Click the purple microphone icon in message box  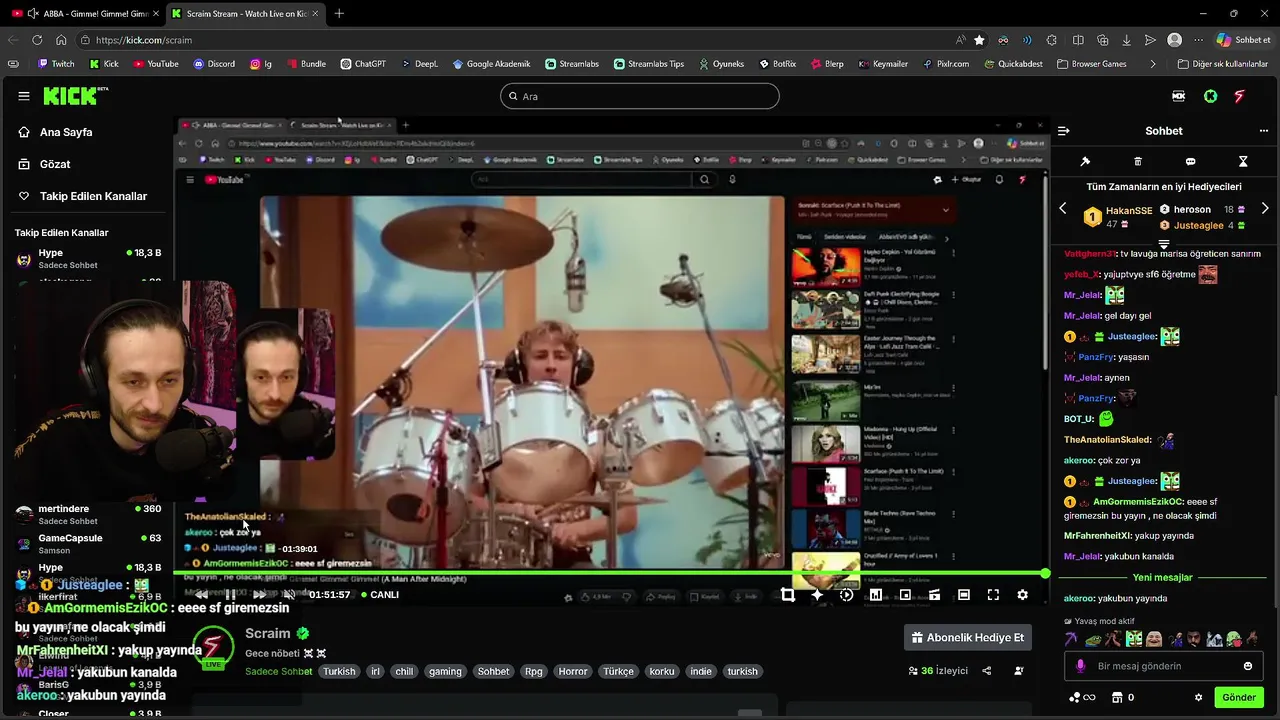tap(1080, 666)
